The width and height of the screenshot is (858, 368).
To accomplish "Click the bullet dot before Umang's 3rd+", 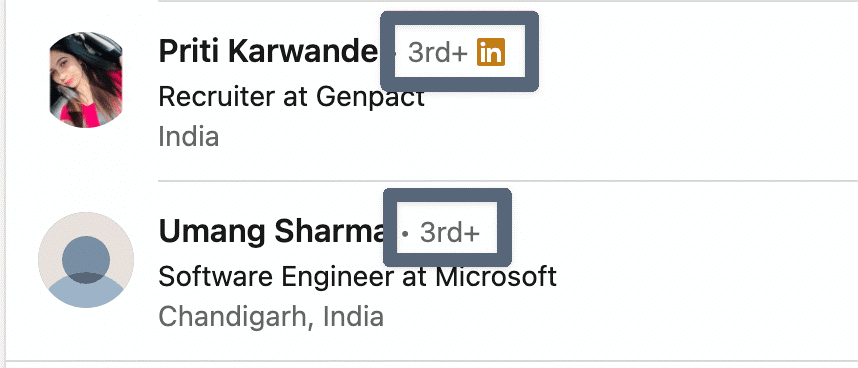I will coord(405,234).
